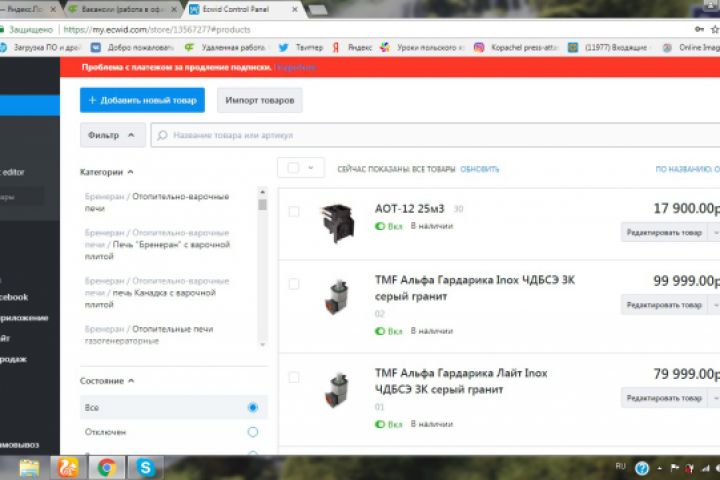Close the Ecwid Control Panel tab
The image size is (720, 480).
pyautogui.click(x=295, y=9)
